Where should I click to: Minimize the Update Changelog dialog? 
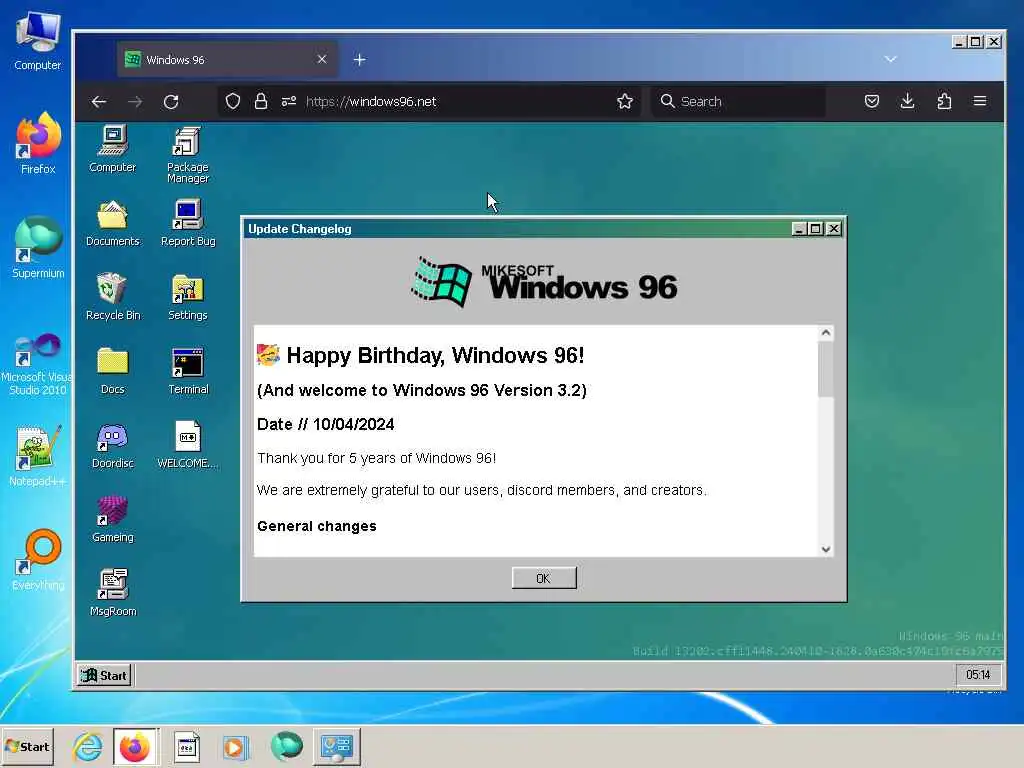pos(799,229)
